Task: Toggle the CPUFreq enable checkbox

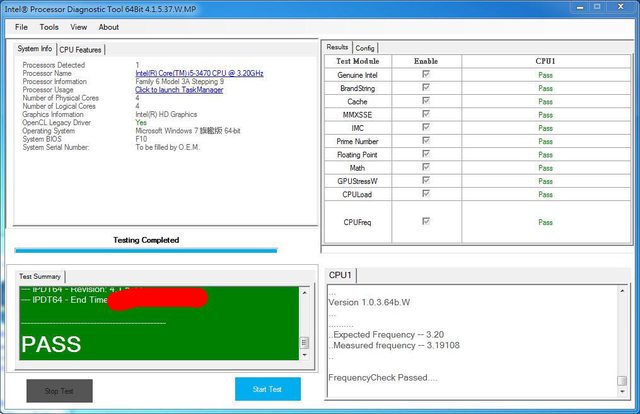Action: [426, 221]
